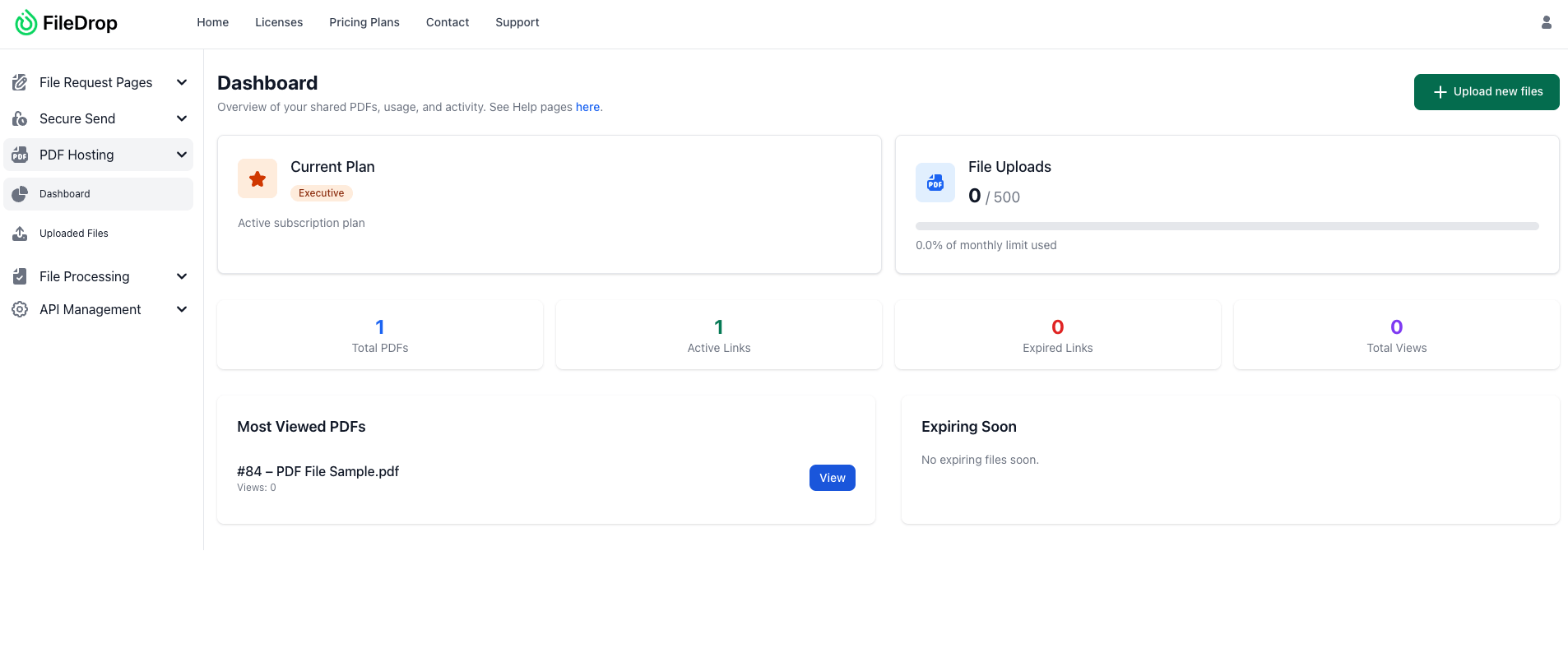The image size is (1568, 662).
Task: Go to the Licenses page
Action: (279, 22)
